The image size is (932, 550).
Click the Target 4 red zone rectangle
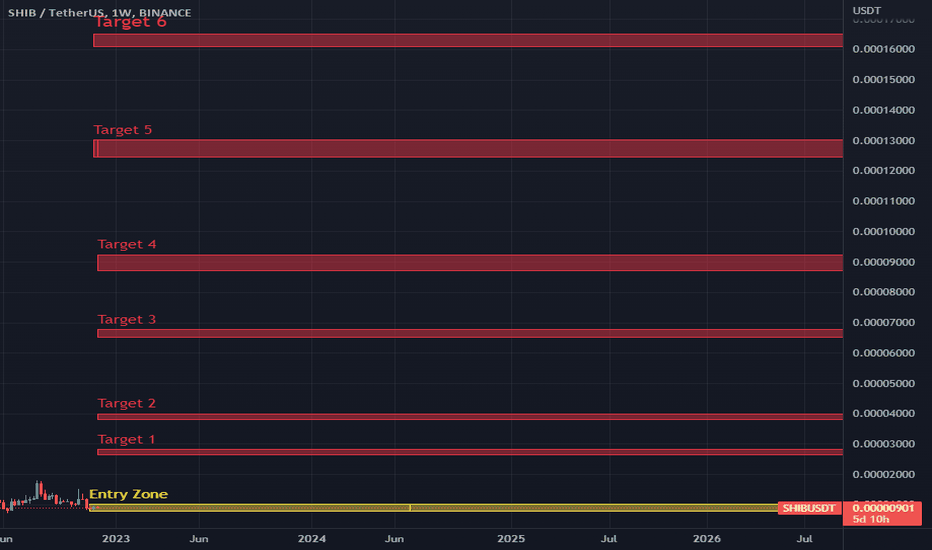coord(470,263)
